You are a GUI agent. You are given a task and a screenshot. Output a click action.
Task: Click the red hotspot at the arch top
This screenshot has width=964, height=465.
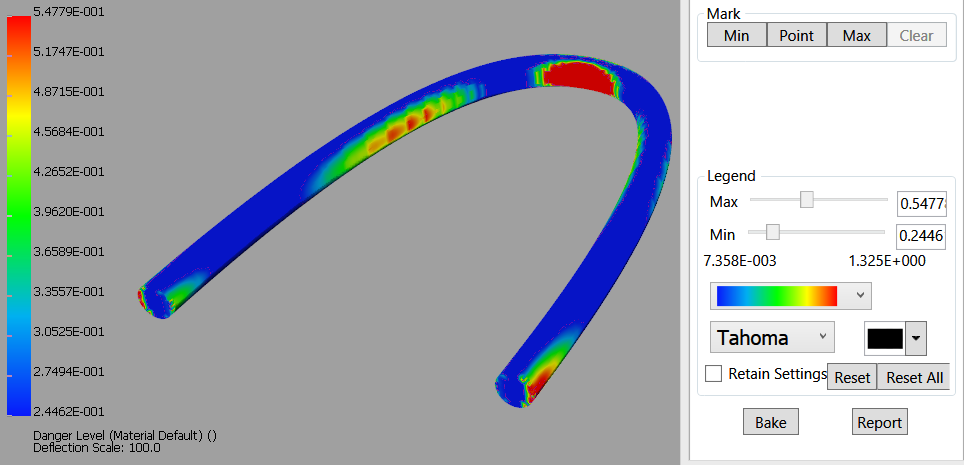point(578,78)
